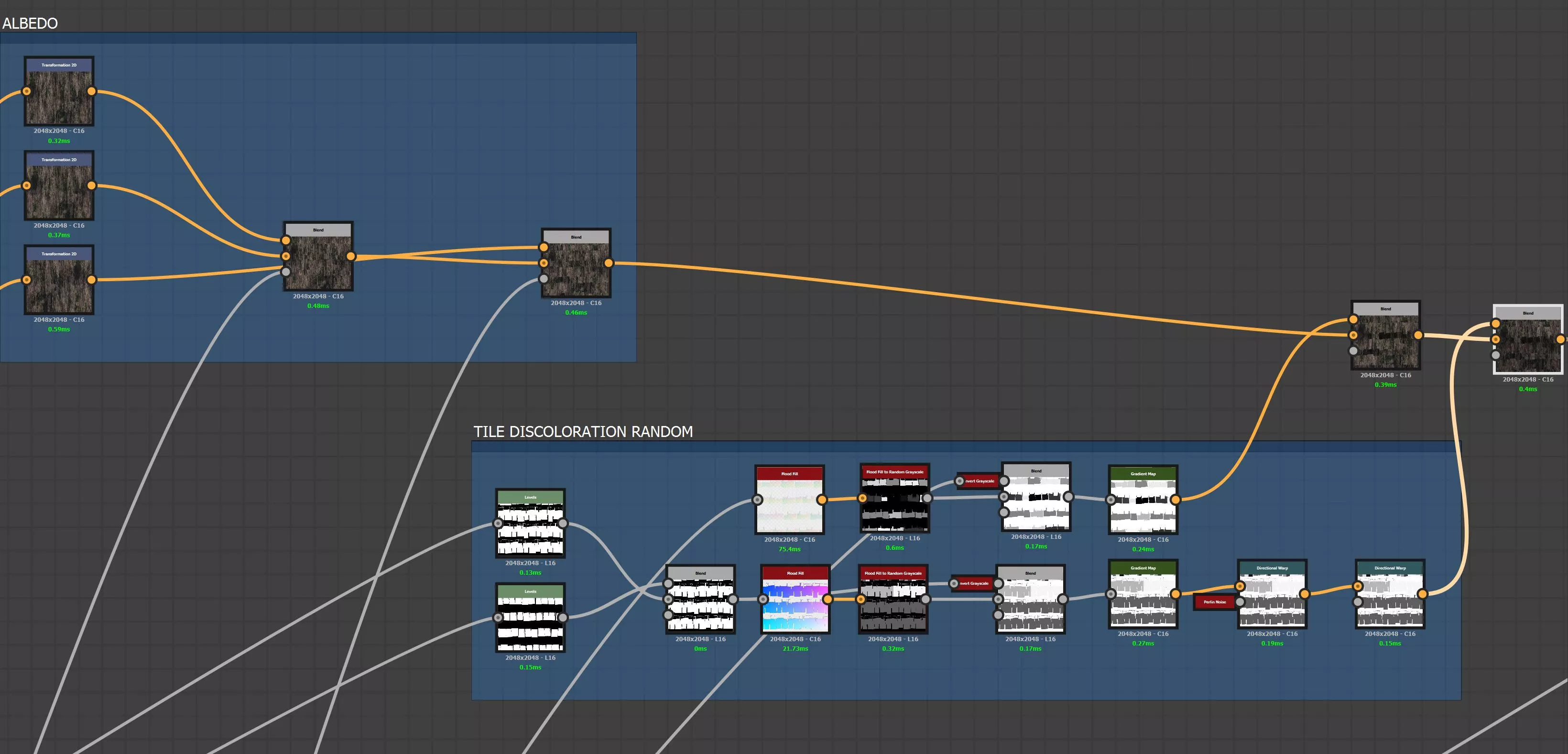Click the TILE DISCOLORATION RANDOM frame title
This screenshot has width=1568, height=754.
583,432
